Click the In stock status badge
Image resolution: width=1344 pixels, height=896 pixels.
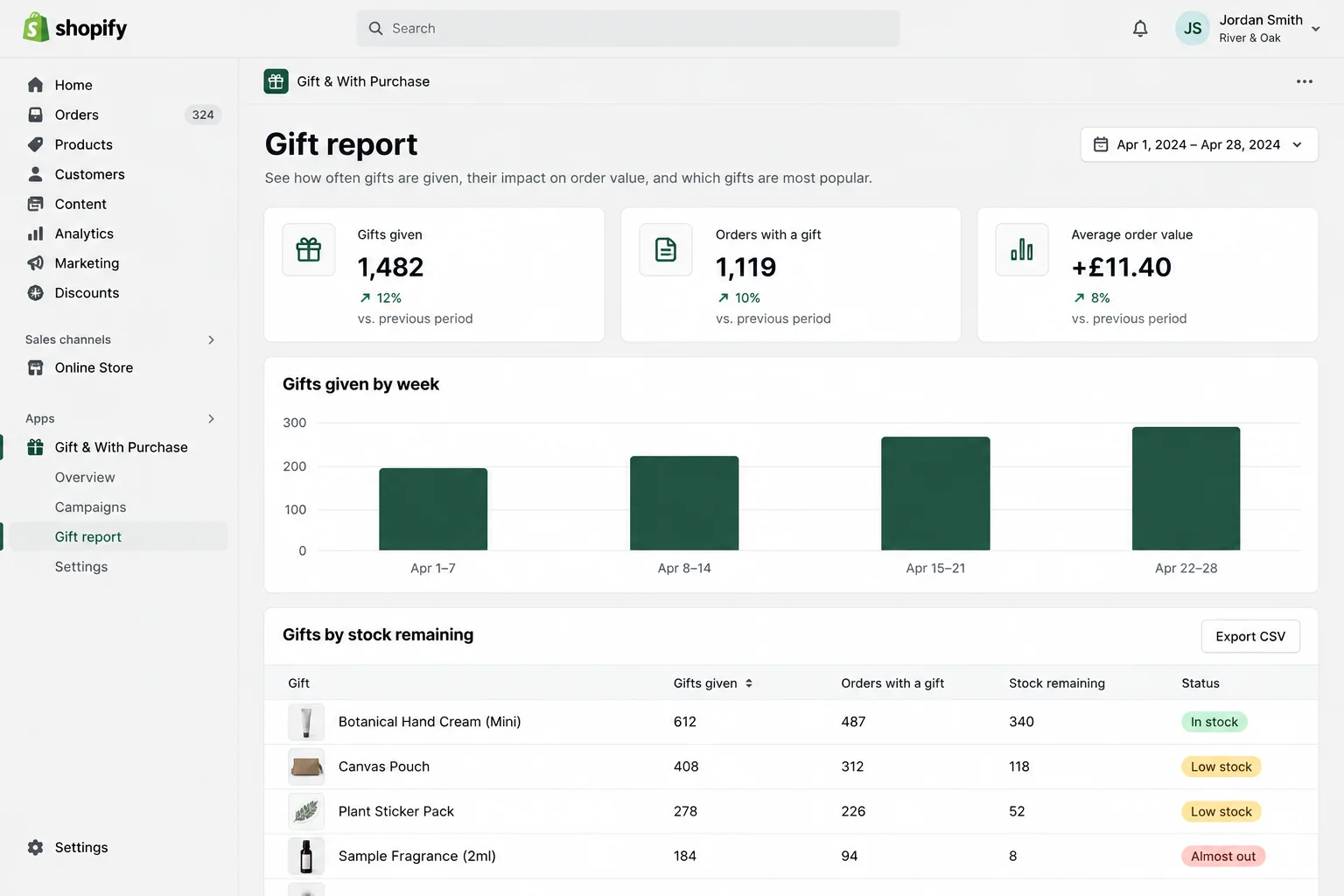[1214, 722]
